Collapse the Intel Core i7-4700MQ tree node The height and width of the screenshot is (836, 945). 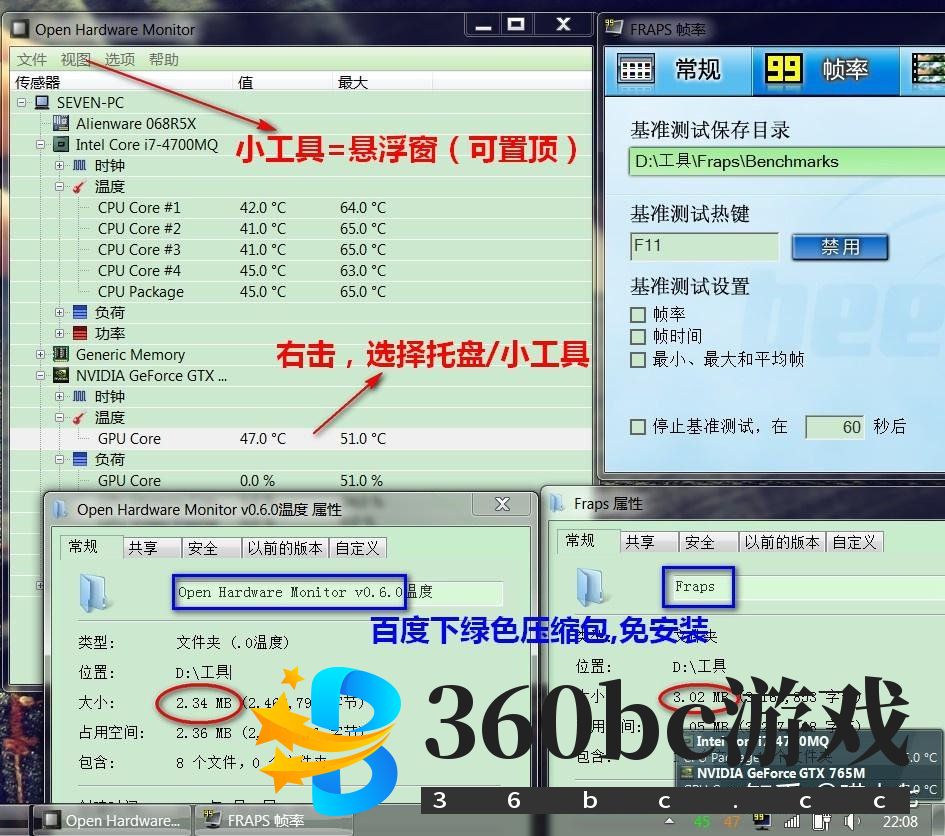point(40,145)
